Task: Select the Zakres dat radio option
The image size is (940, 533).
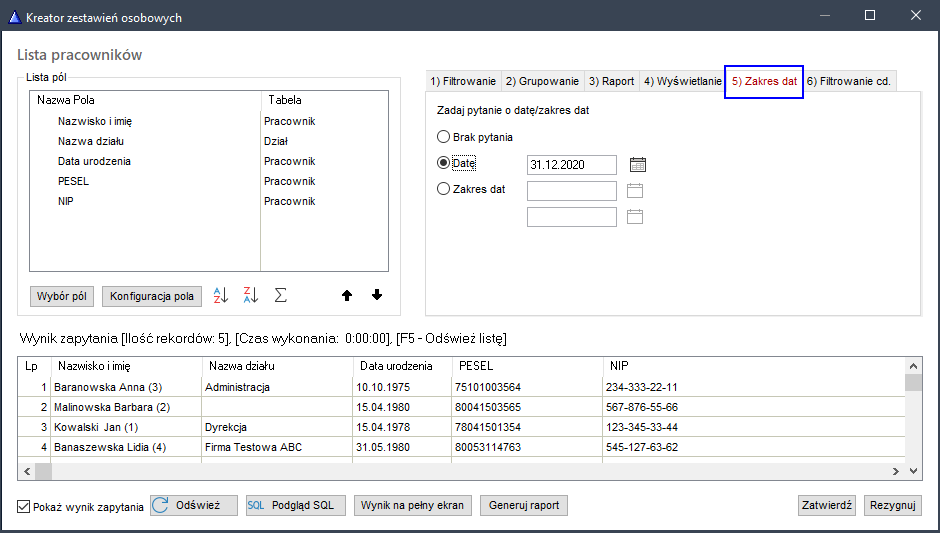Action: (444, 189)
